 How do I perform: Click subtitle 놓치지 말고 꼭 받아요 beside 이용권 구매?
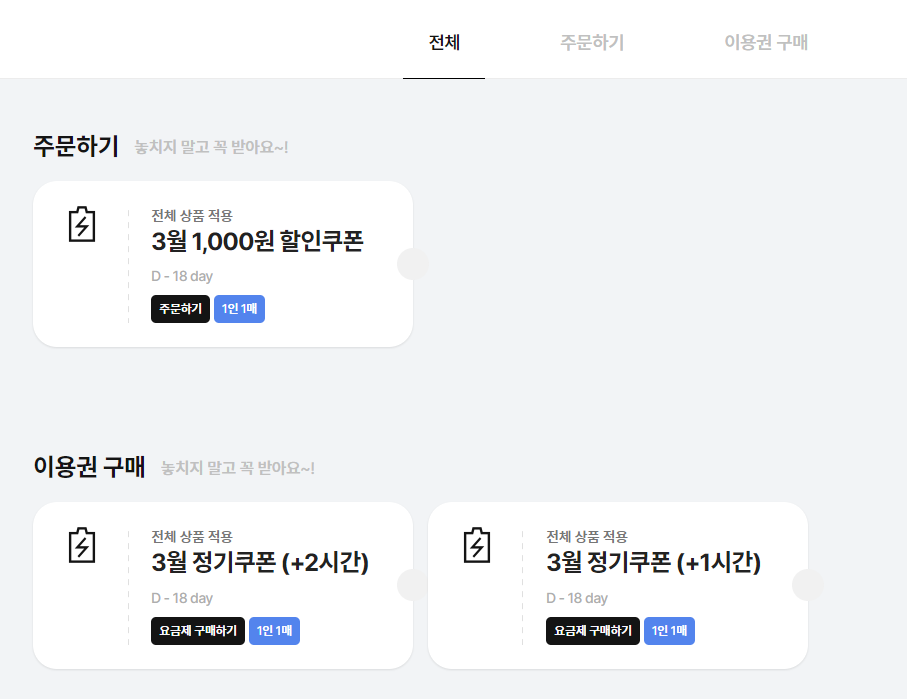click(238, 468)
